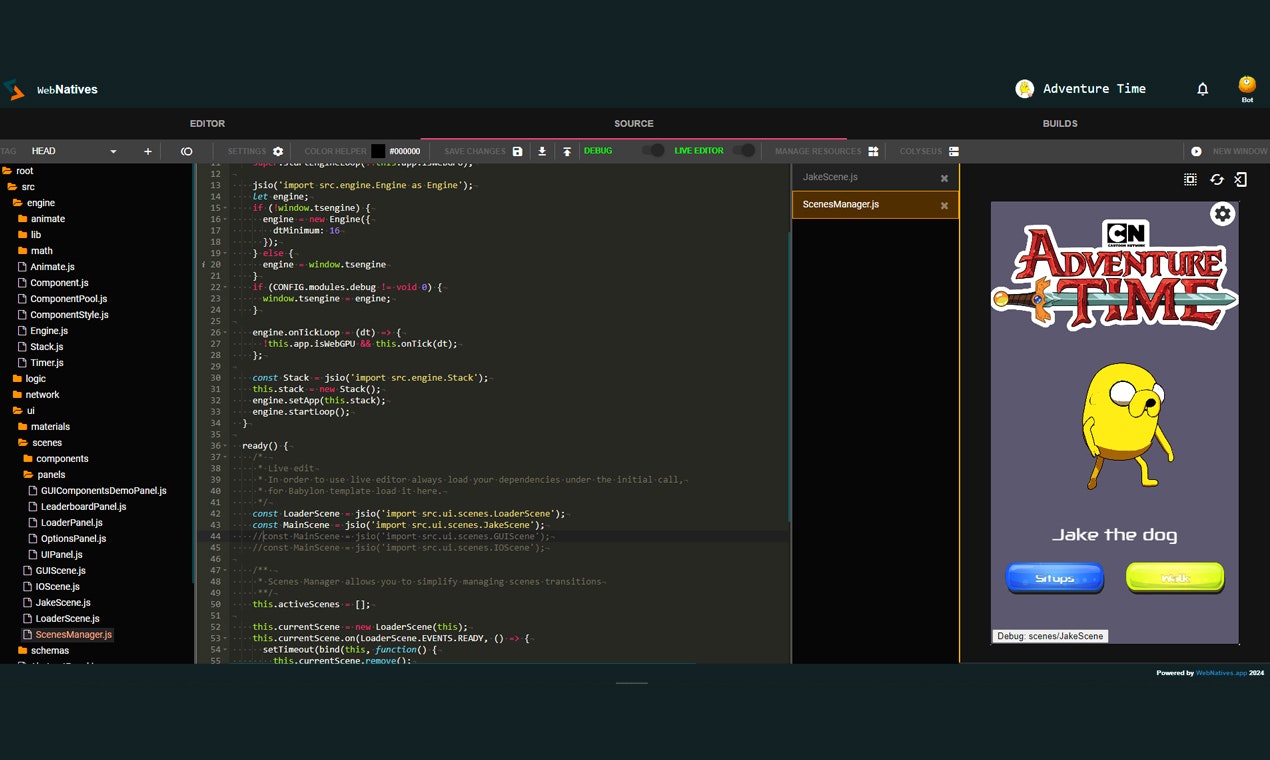Click the Save Changes disk icon
This screenshot has height=760, width=1270.
pyautogui.click(x=517, y=151)
